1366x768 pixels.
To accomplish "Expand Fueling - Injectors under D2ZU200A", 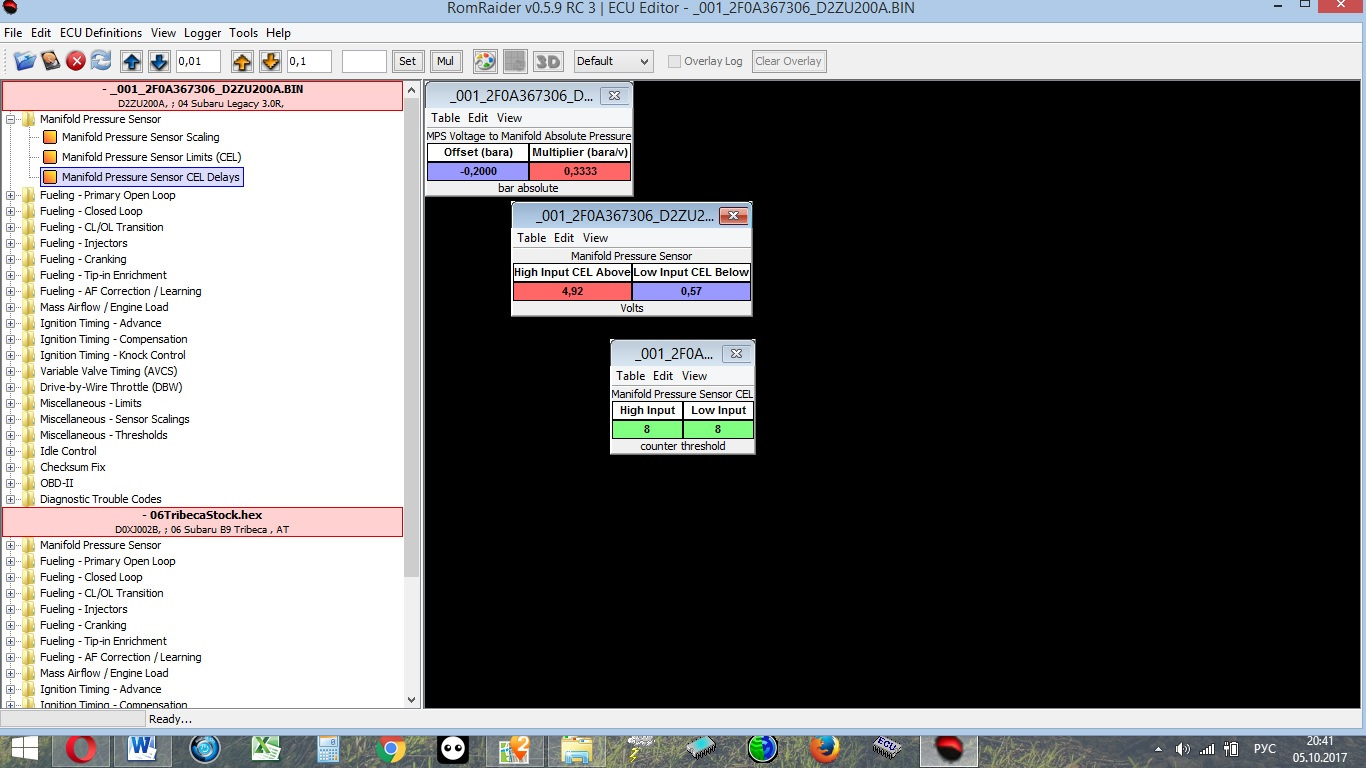I will point(12,243).
